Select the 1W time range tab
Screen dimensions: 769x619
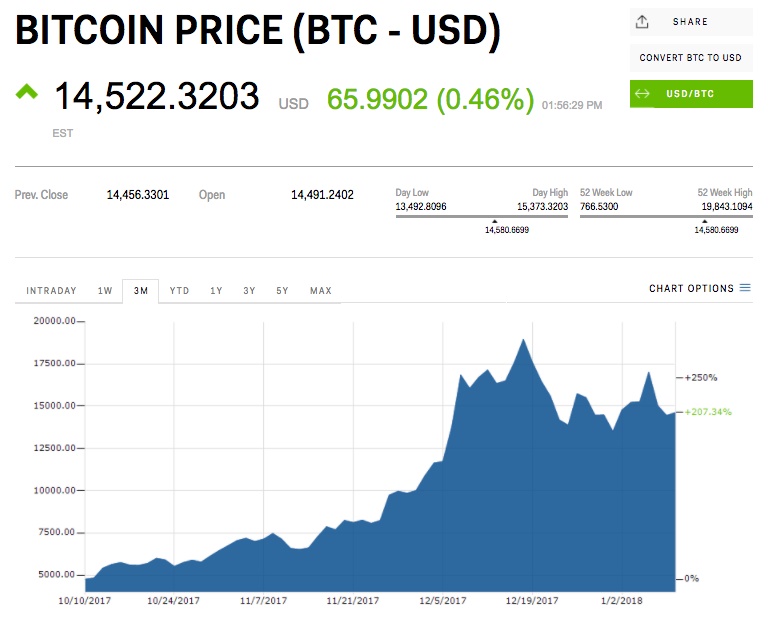pyautogui.click(x=105, y=291)
